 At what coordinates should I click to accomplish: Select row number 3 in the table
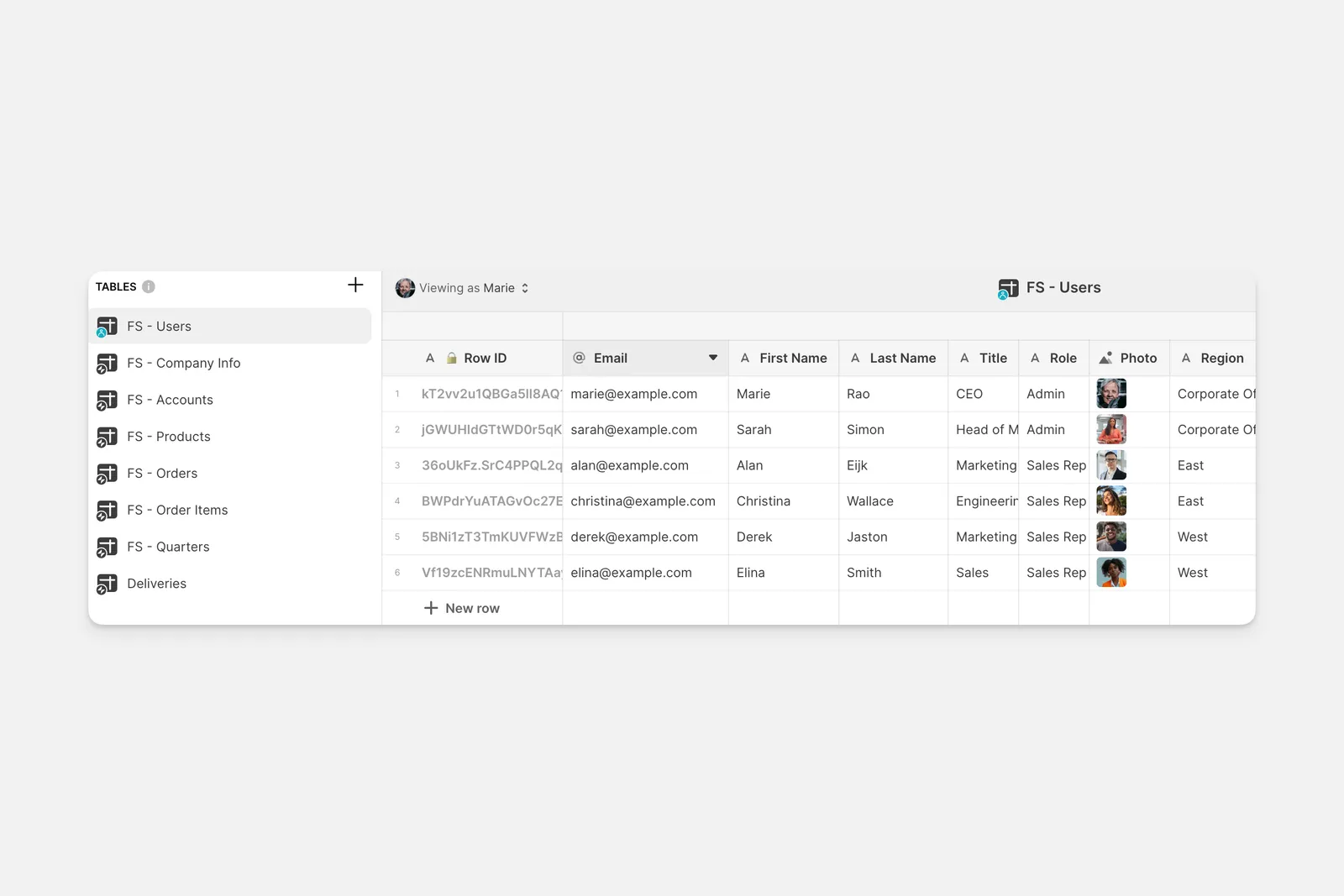pyautogui.click(x=397, y=465)
